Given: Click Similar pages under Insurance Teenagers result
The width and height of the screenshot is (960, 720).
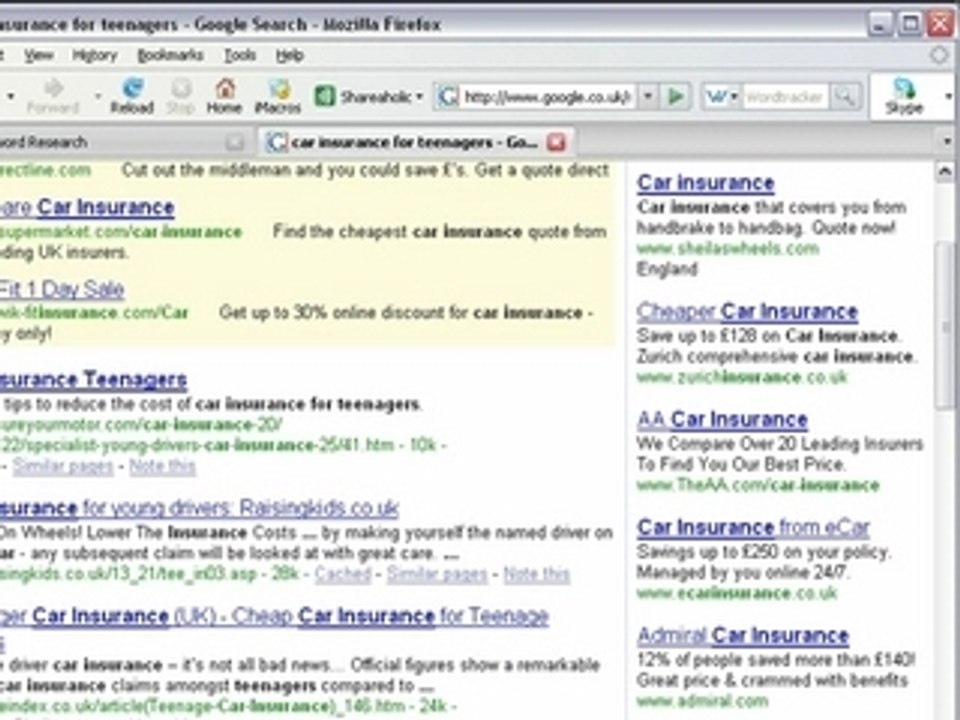Looking at the screenshot, I should pyautogui.click(x=63, y=467).
